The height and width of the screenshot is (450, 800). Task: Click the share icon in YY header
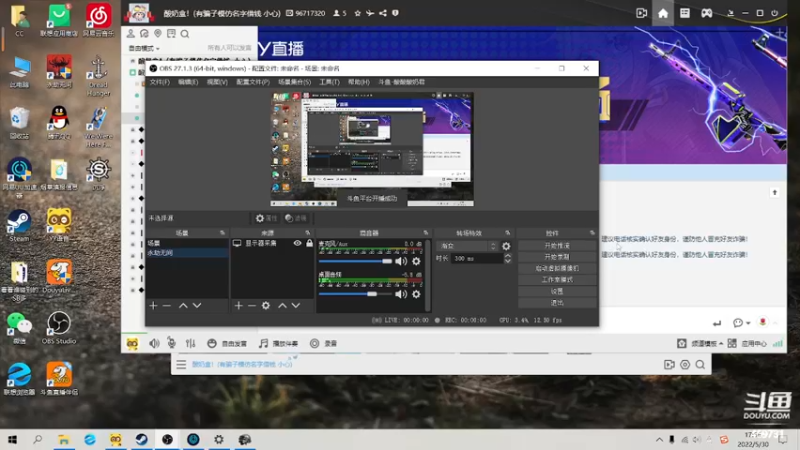383,13
